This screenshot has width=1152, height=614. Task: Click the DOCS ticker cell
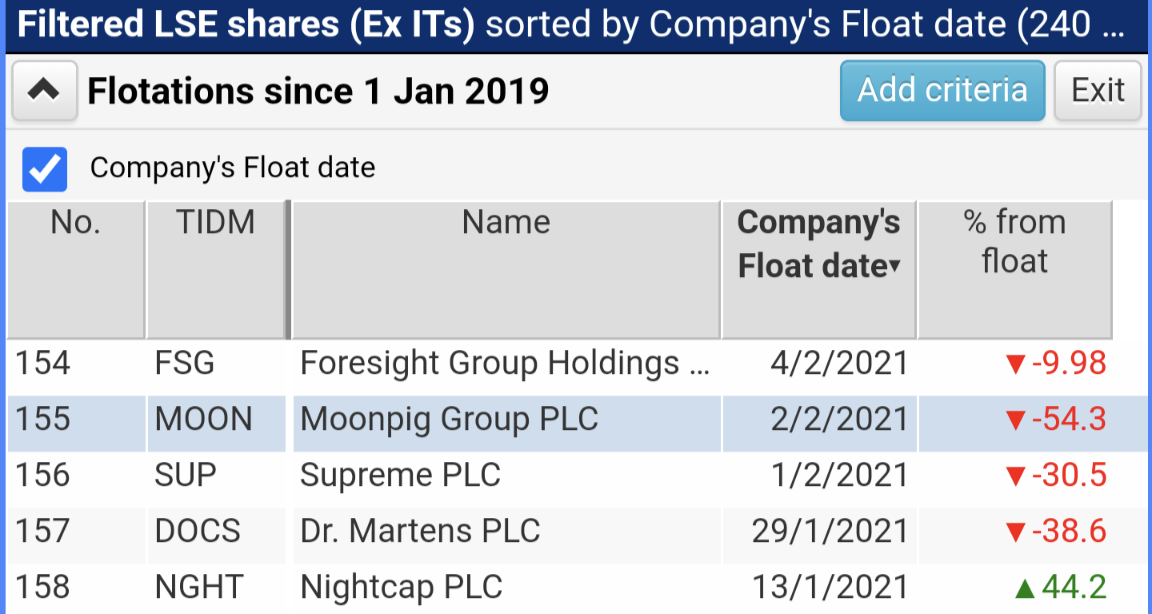215,531
